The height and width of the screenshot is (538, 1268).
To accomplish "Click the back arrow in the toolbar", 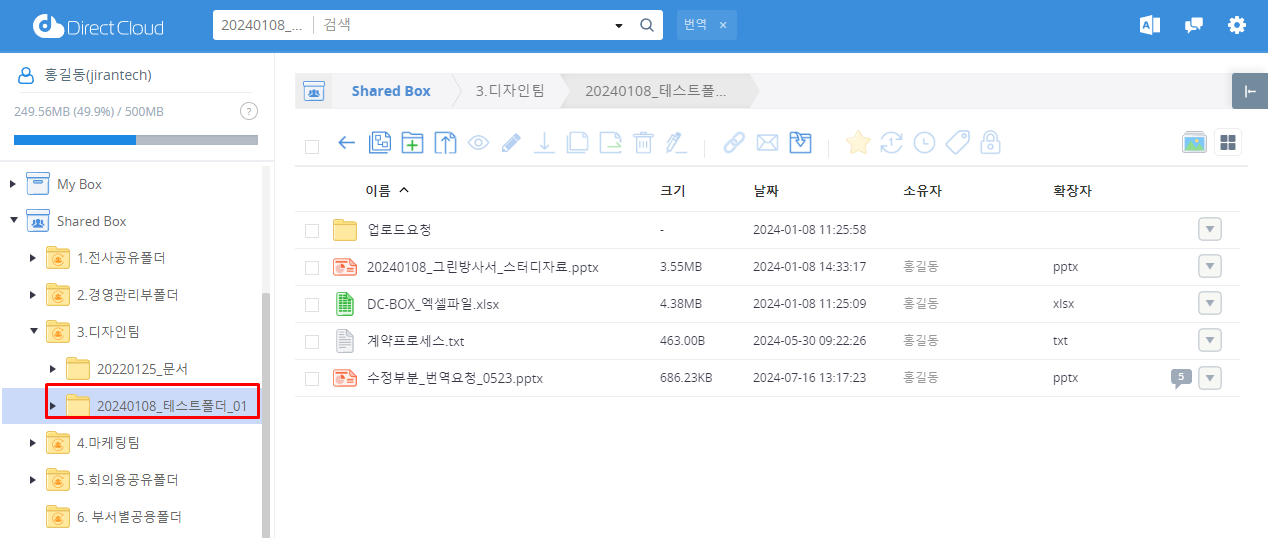I will pyautogui.click(x=347, y=143).
